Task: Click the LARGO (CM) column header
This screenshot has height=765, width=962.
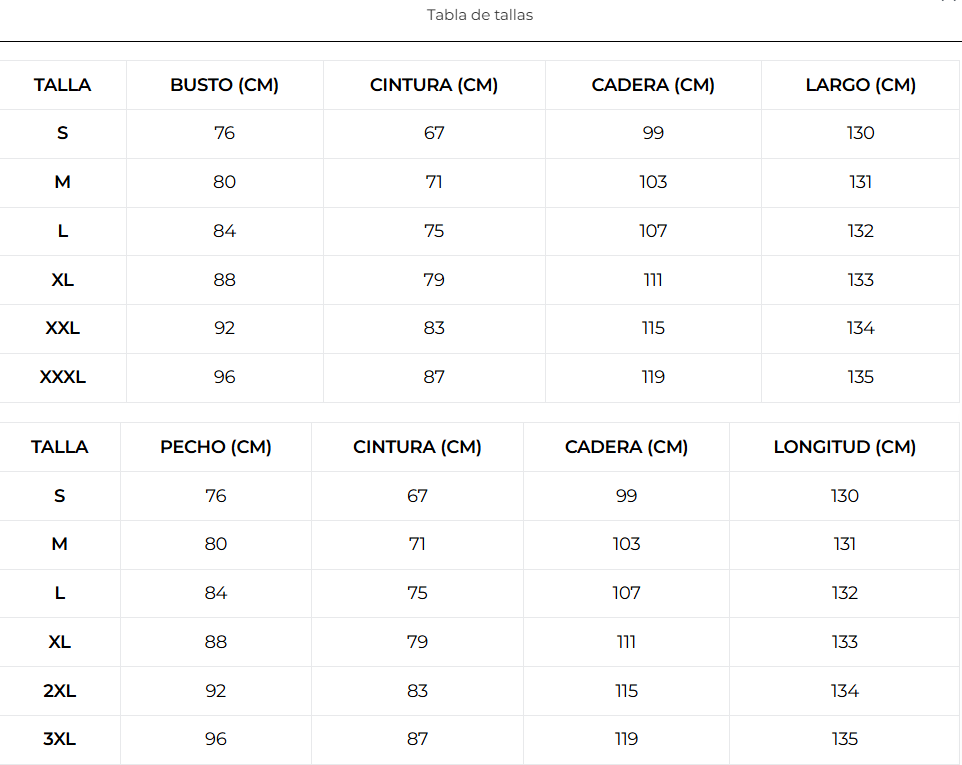Action: [x=861, y=85]
